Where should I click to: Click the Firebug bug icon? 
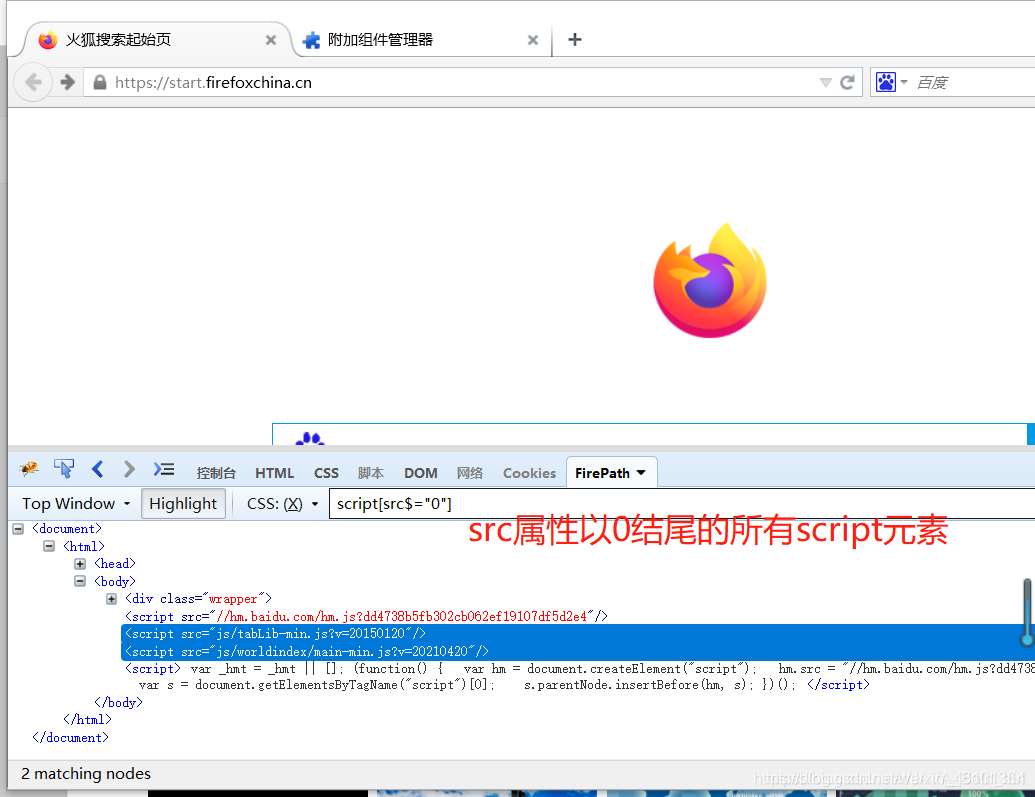(29, 469)
